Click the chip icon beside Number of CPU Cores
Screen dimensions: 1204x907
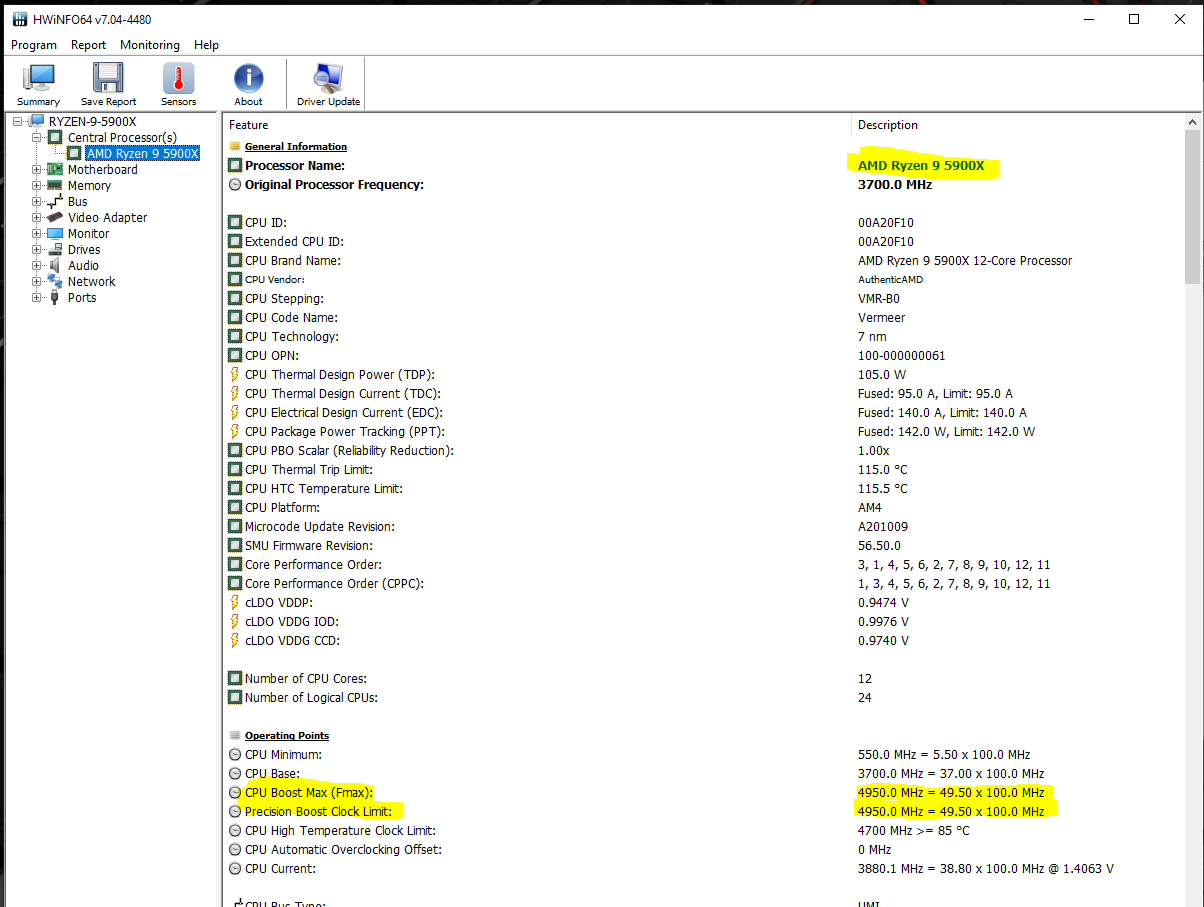235,678
